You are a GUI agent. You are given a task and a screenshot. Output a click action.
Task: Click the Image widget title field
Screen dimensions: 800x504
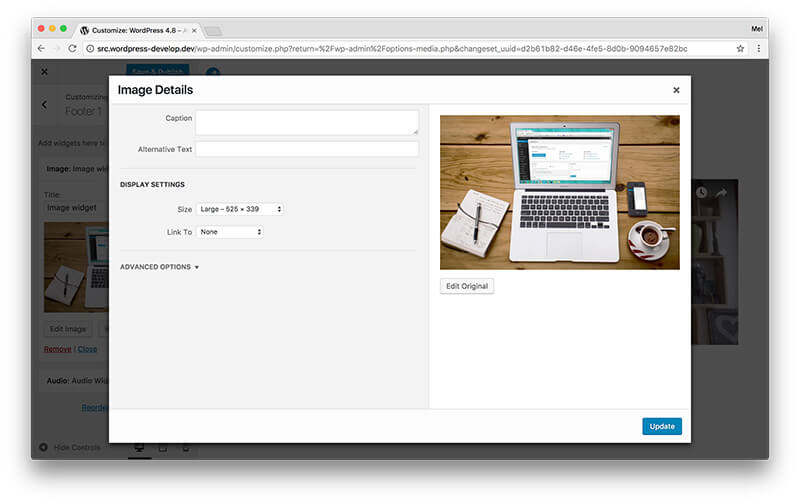coord(77,208)
